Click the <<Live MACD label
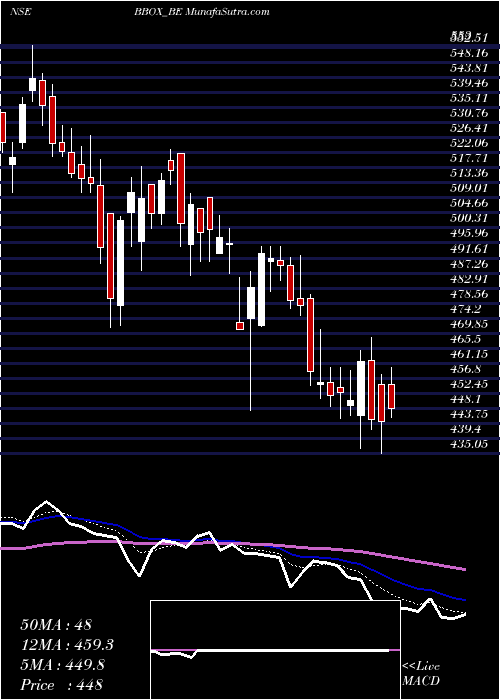Screen dimensions: 500x700 tap(421, 674)
